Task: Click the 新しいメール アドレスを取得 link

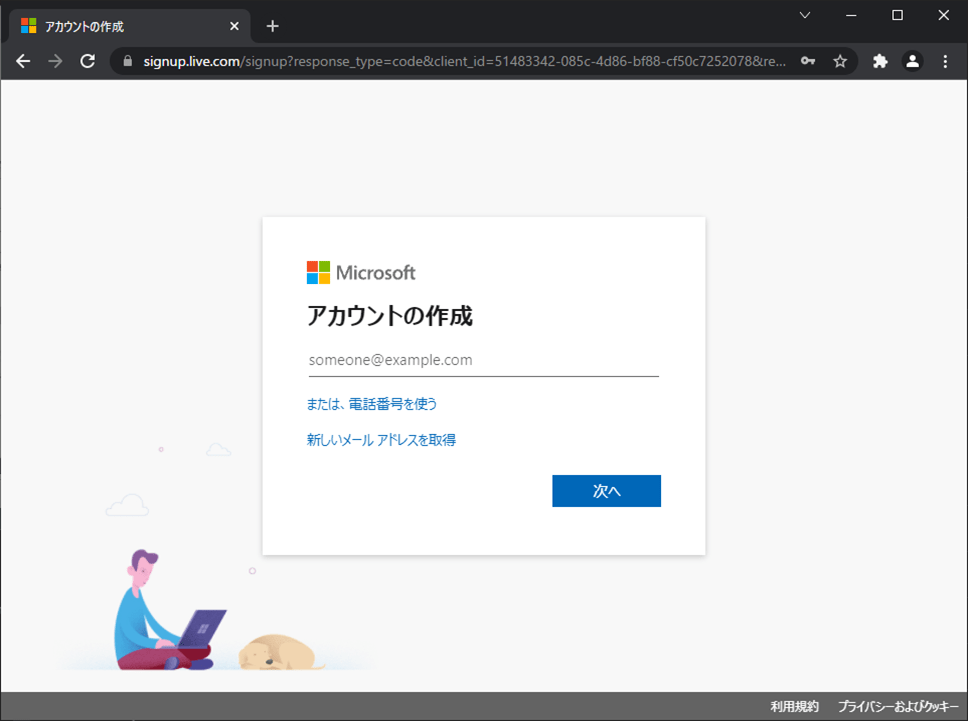Action: coord(381,440)
